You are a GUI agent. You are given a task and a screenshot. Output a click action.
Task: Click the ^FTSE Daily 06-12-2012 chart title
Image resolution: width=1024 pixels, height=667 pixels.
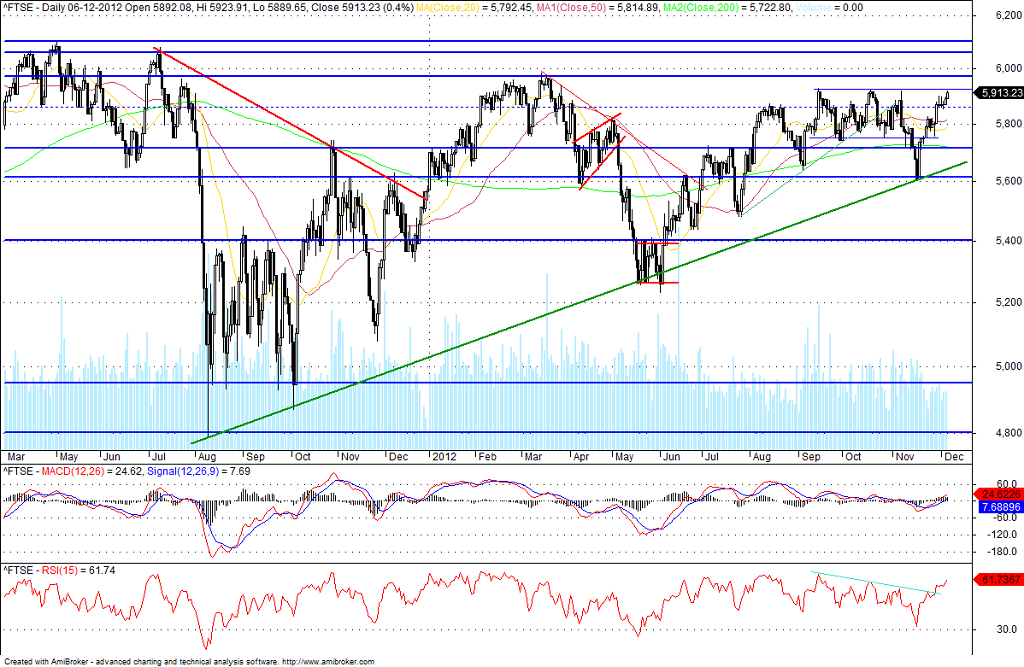208,7
